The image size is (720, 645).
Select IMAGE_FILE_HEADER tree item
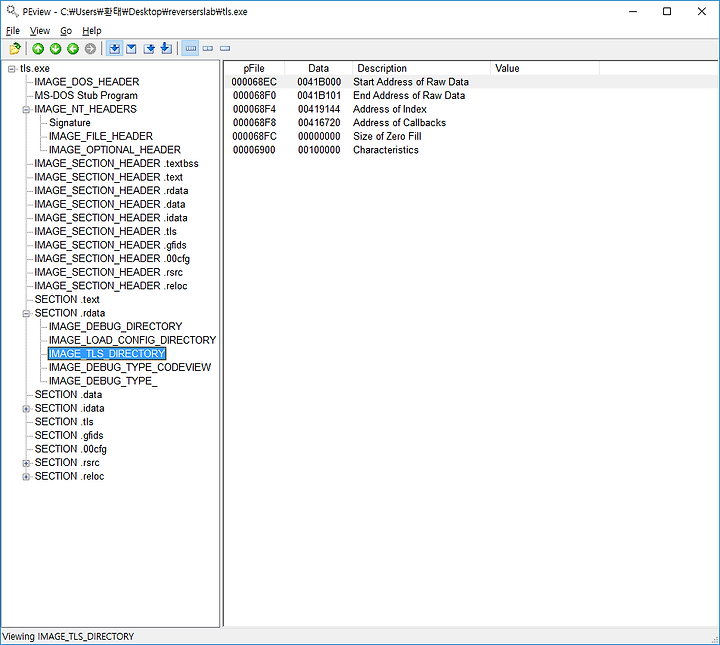pyautogui.click(x=101, y=136)
